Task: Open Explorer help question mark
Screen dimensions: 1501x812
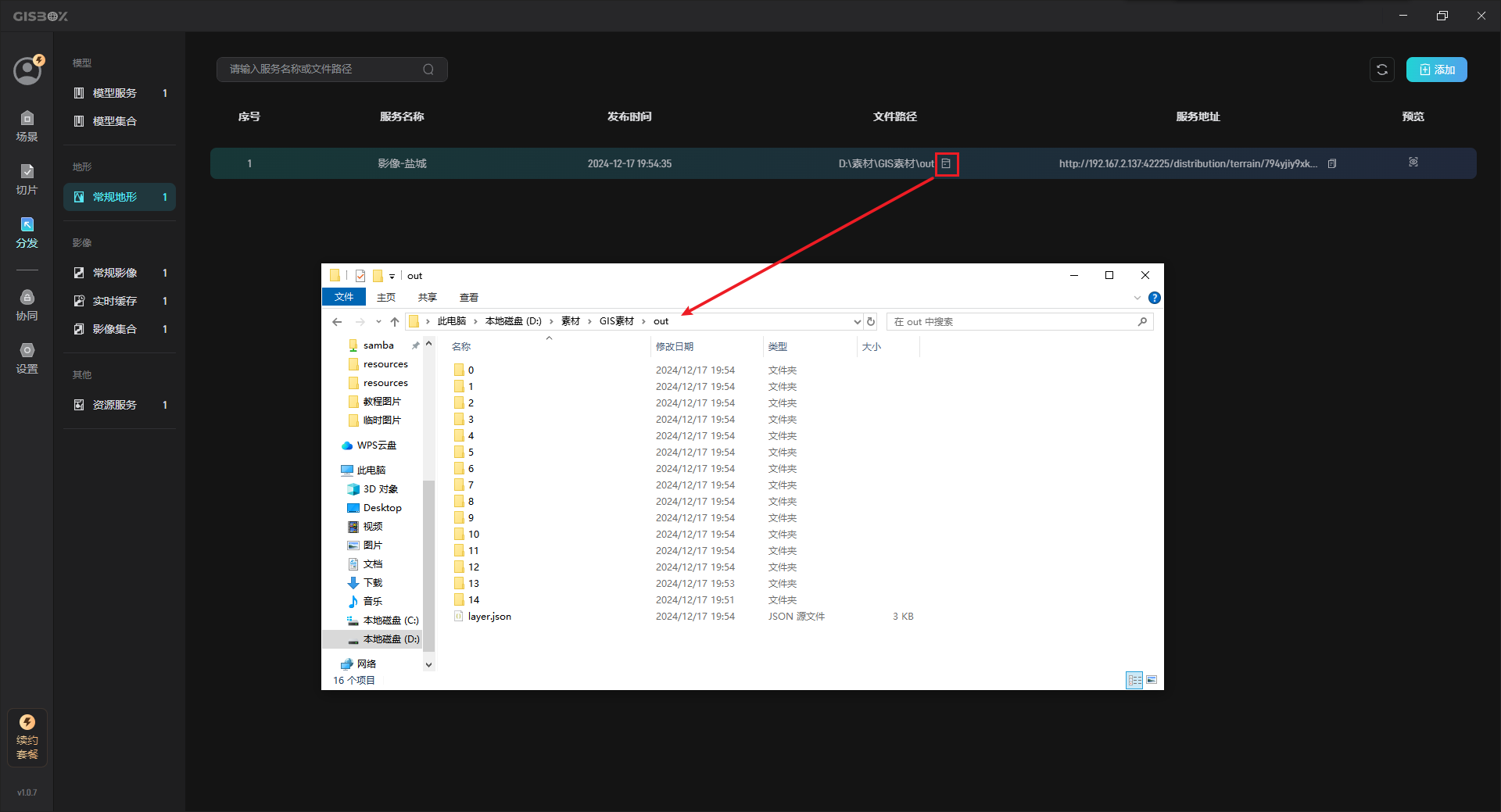Action: tap(1155, 298)
